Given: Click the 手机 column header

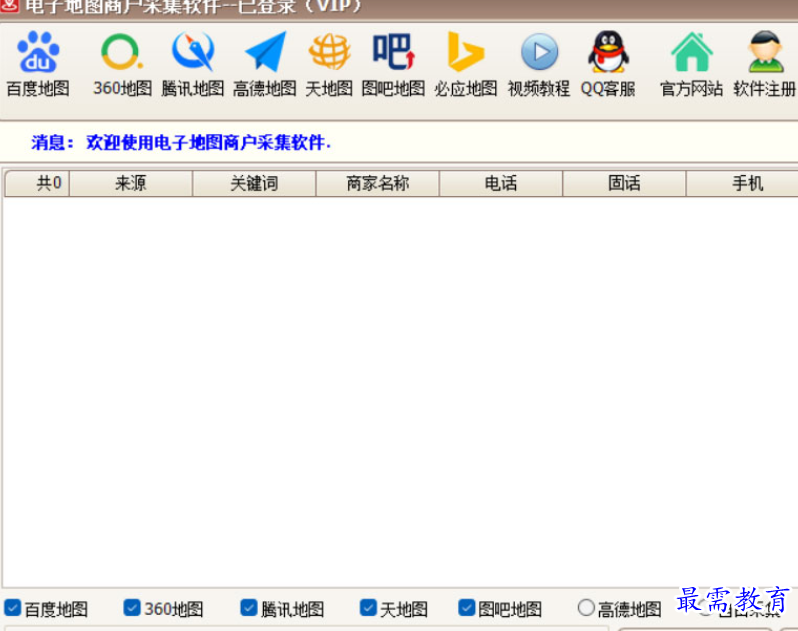Looking at the screenshot, I should point(743,183).
